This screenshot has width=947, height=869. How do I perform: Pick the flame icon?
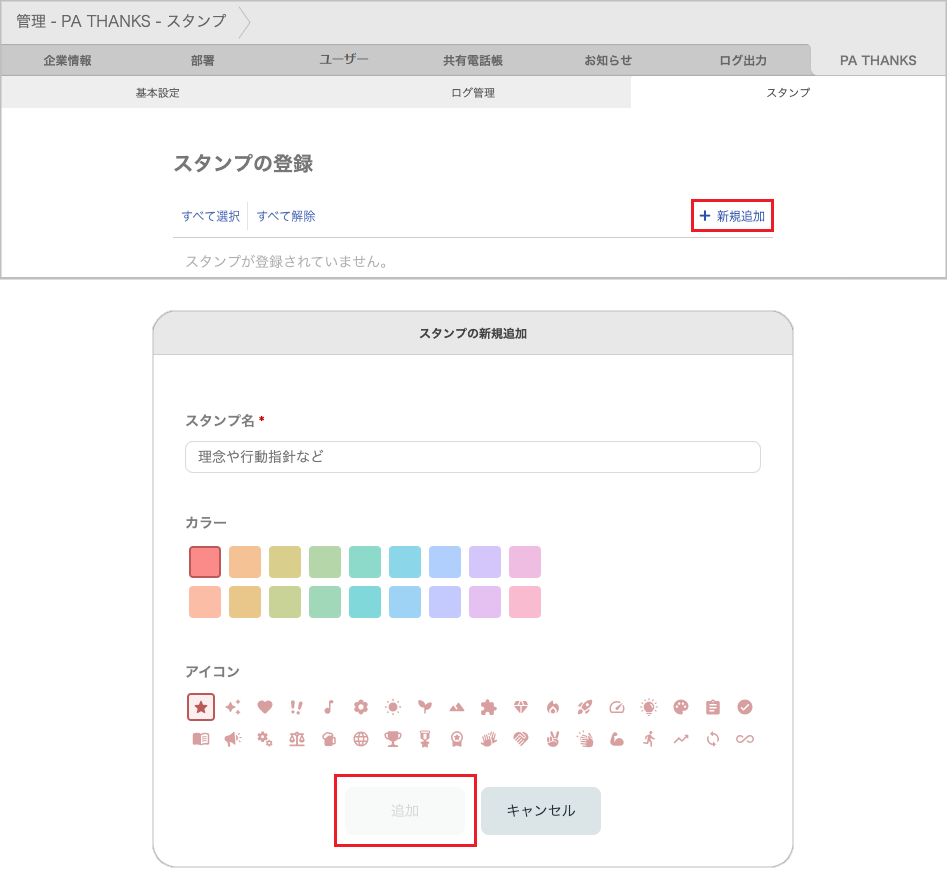coord(553,707)
